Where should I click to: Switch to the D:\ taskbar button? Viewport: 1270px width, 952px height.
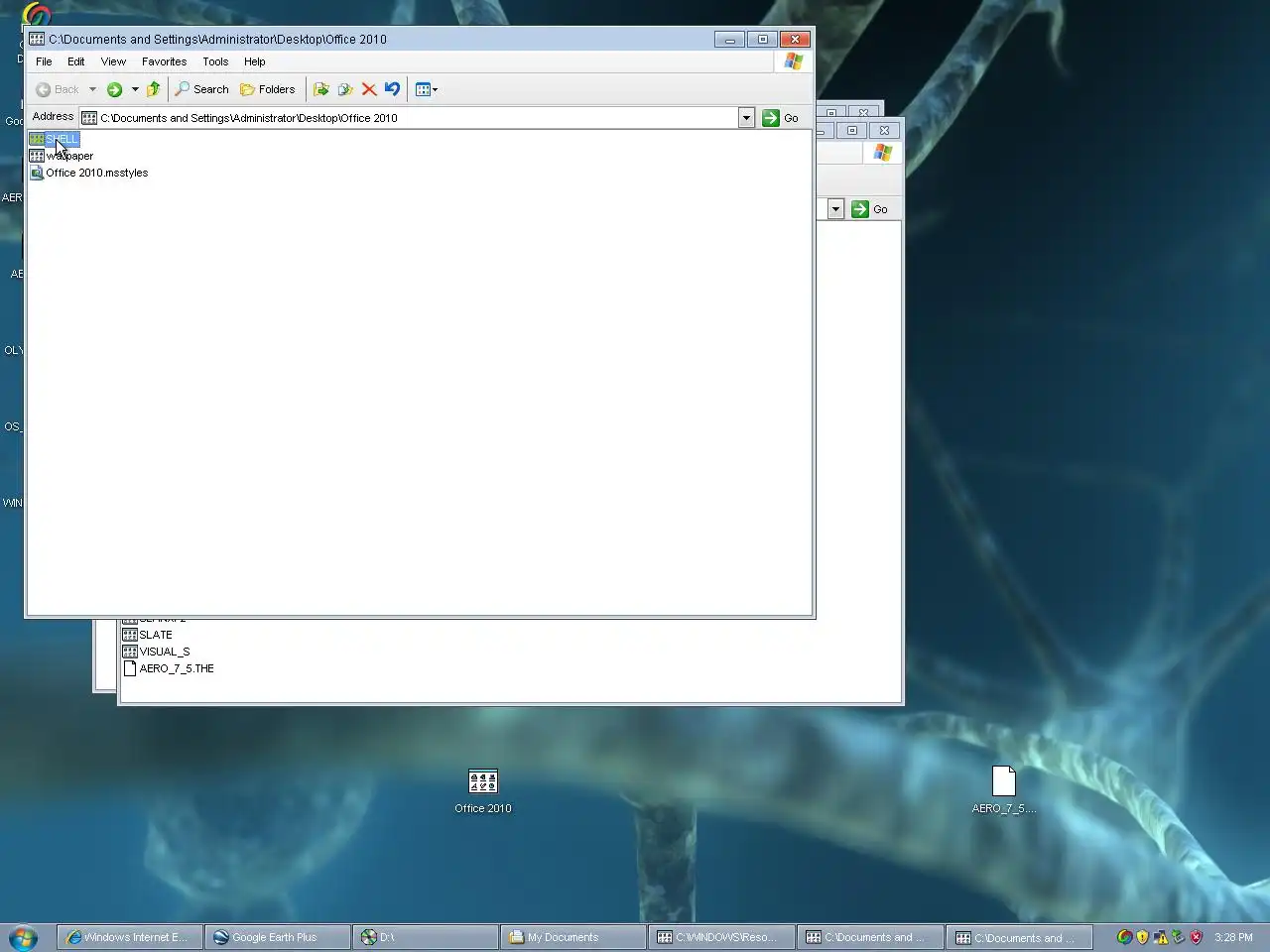(426, 937)
